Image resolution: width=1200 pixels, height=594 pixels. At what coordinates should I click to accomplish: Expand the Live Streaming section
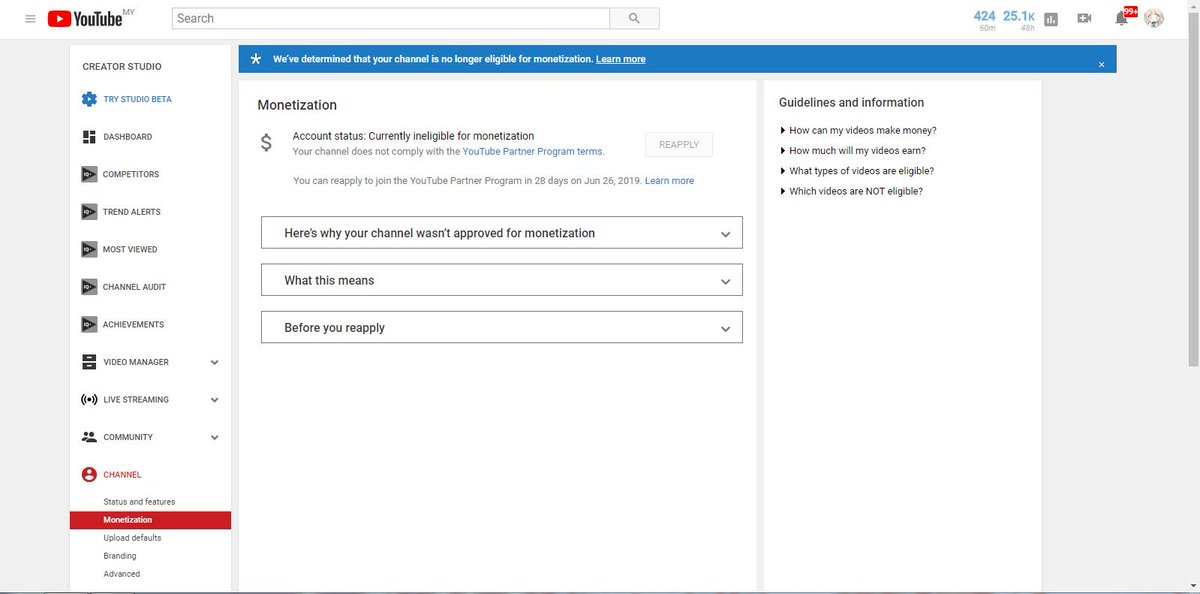215,400
